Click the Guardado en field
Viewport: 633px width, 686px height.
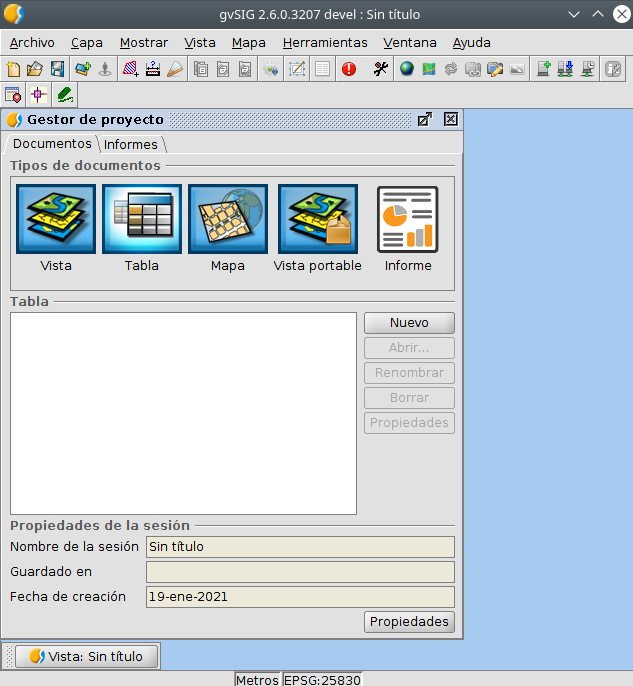click(300, 572)
